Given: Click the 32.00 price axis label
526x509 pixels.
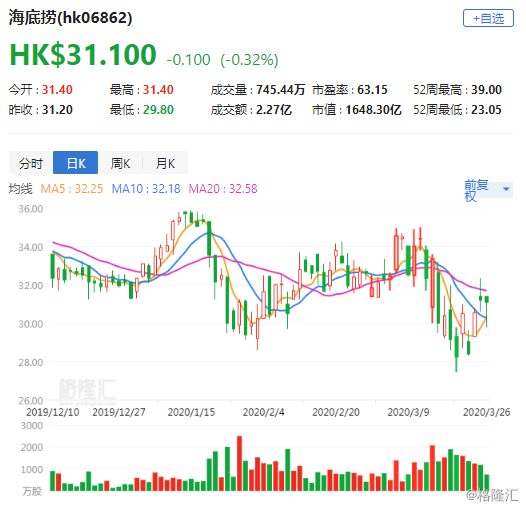Looking at the screenshot, I should (31, 286).
